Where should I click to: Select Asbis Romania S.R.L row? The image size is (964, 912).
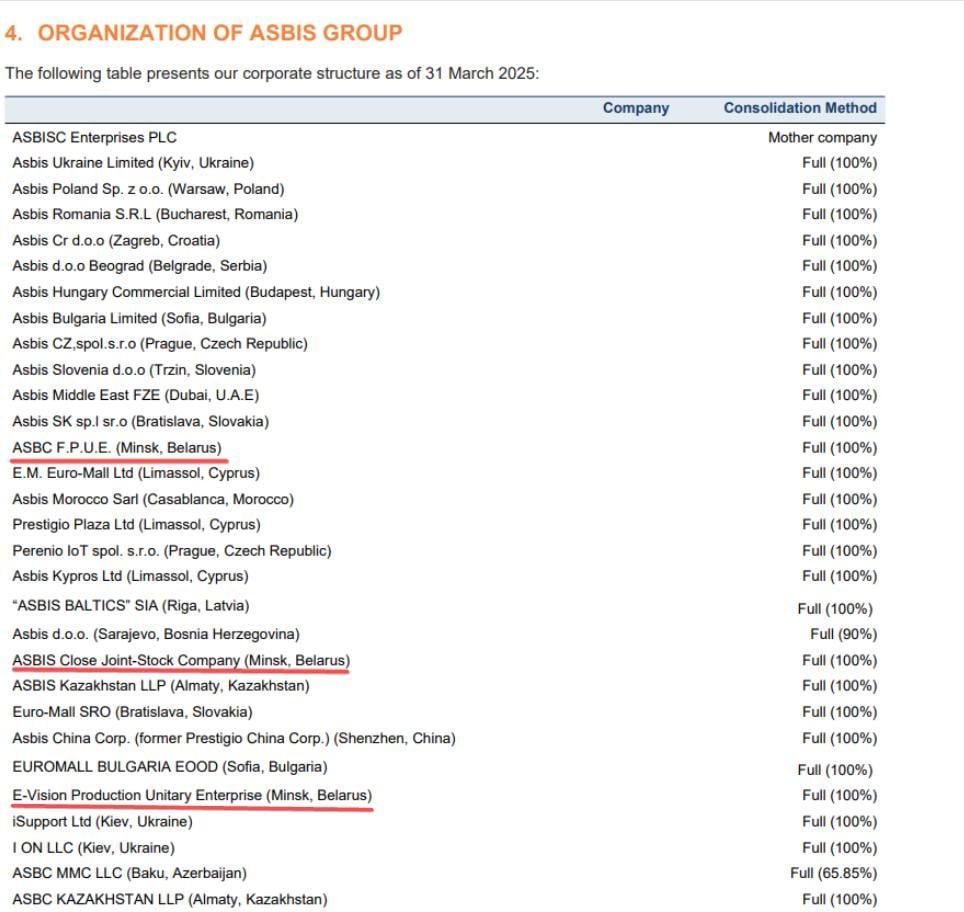click(155, 214)
